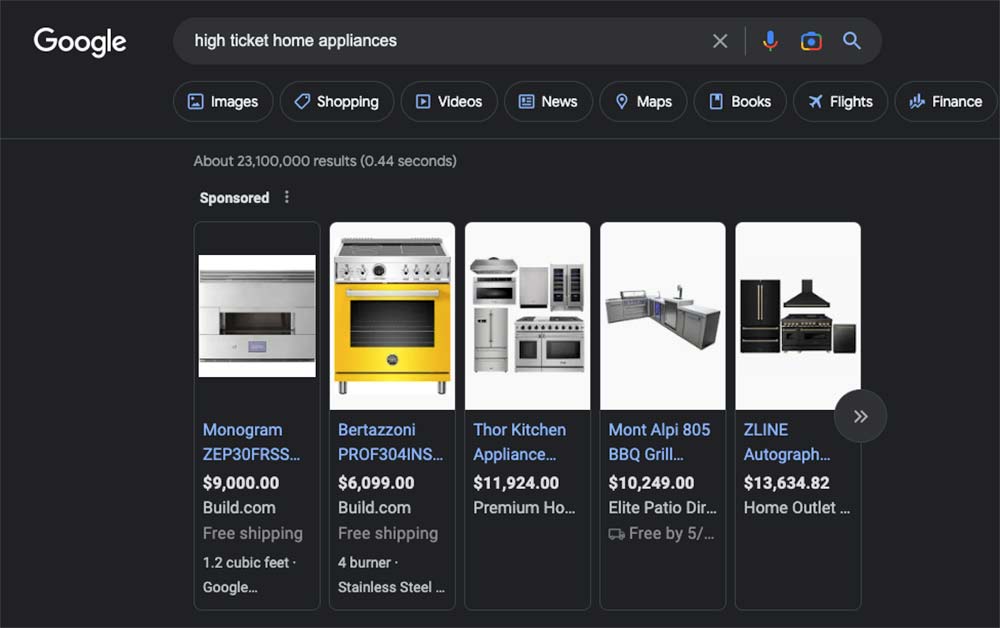
Task: Click Free shipping under the Monogram listing
Action: point(253,533)
